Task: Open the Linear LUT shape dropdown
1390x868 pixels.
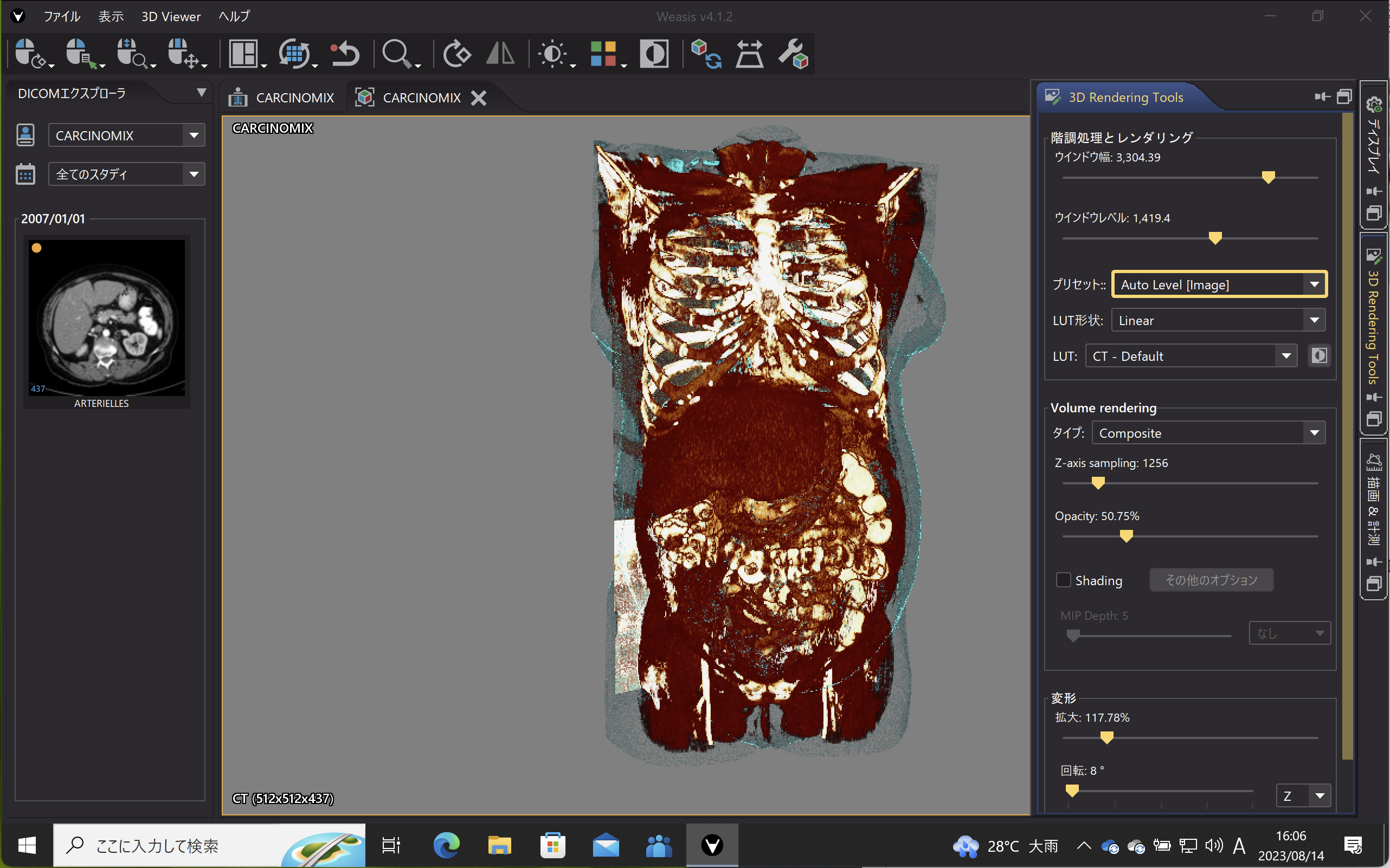Action: [1218, 320]
